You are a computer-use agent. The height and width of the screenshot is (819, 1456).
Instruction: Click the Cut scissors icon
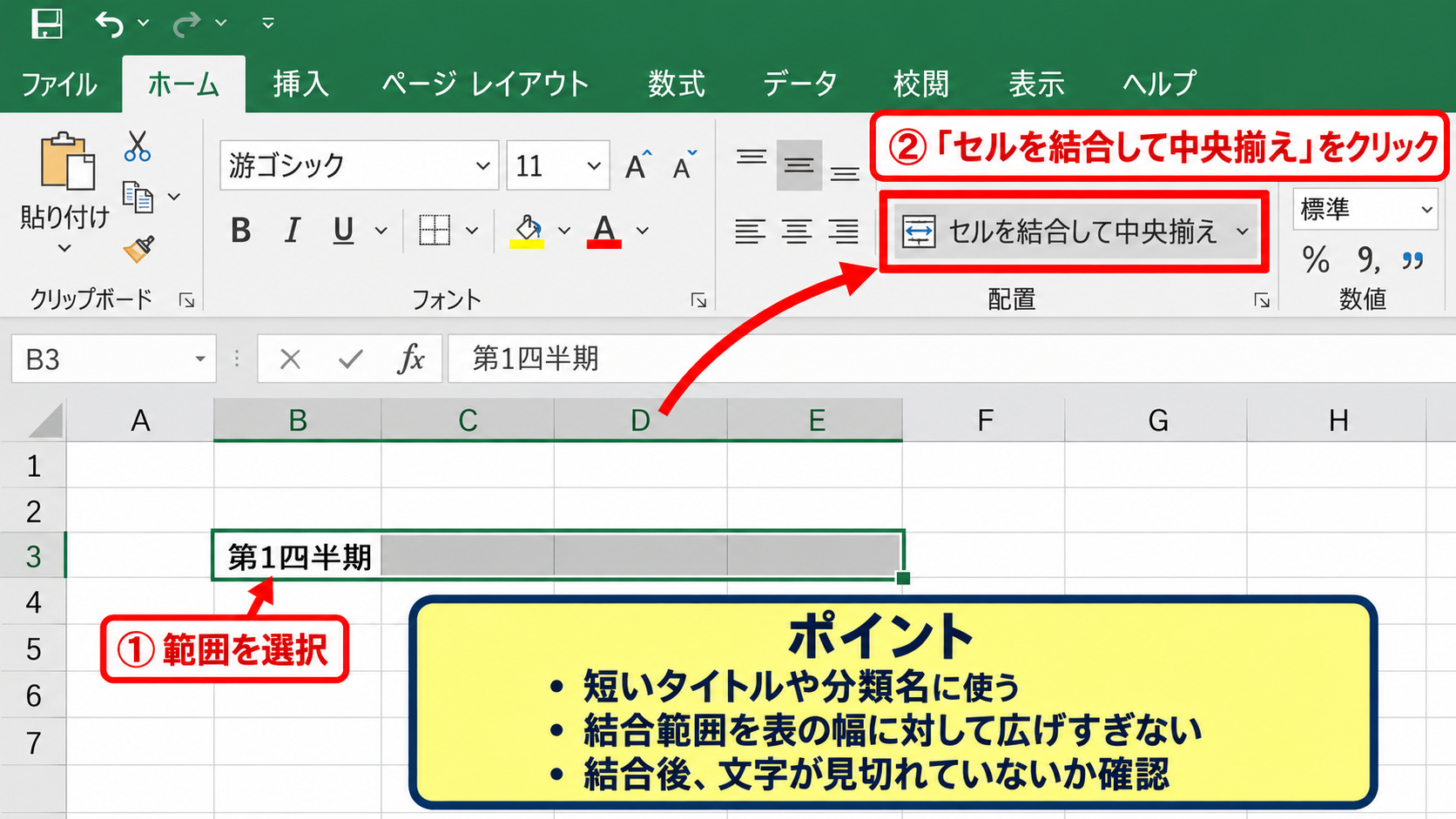[137, 146]
